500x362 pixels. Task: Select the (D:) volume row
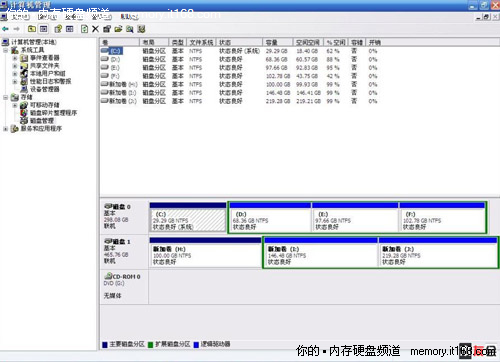(x=239, y=59)
